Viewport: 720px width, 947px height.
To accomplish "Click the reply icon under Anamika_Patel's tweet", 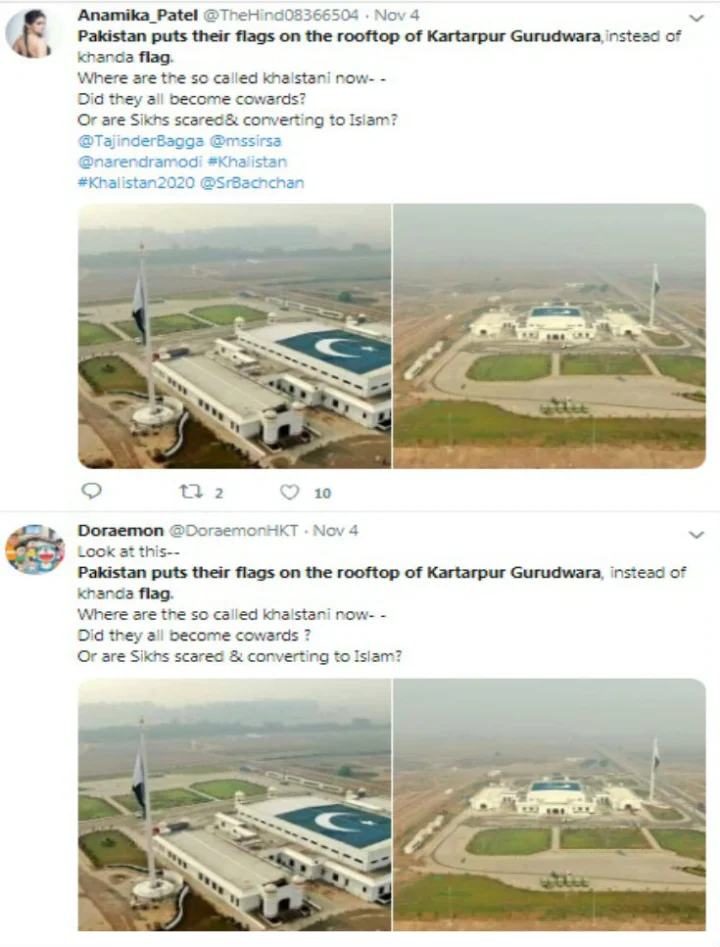I will tap(91, 491).
